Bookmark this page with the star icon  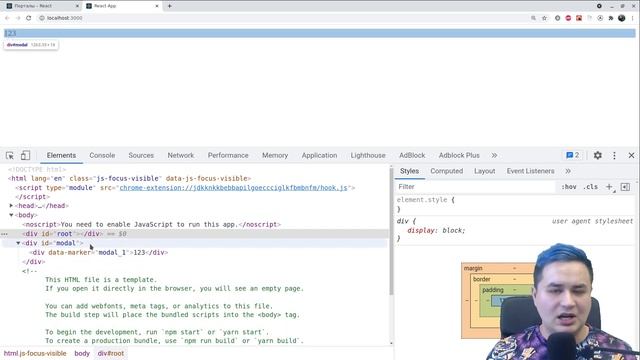[544, 18]
